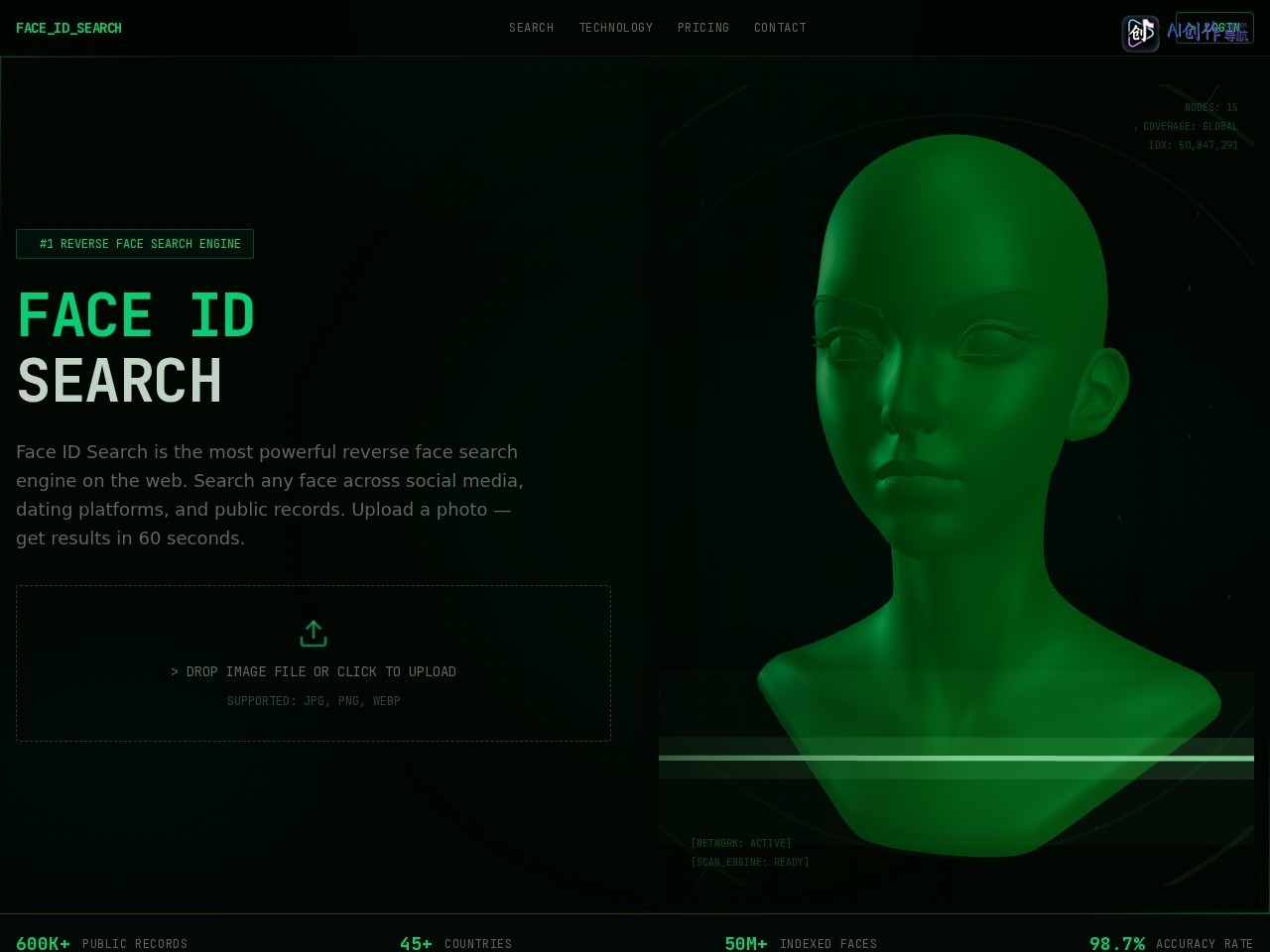Click the upload arrow icon

(x=314, y=633)
